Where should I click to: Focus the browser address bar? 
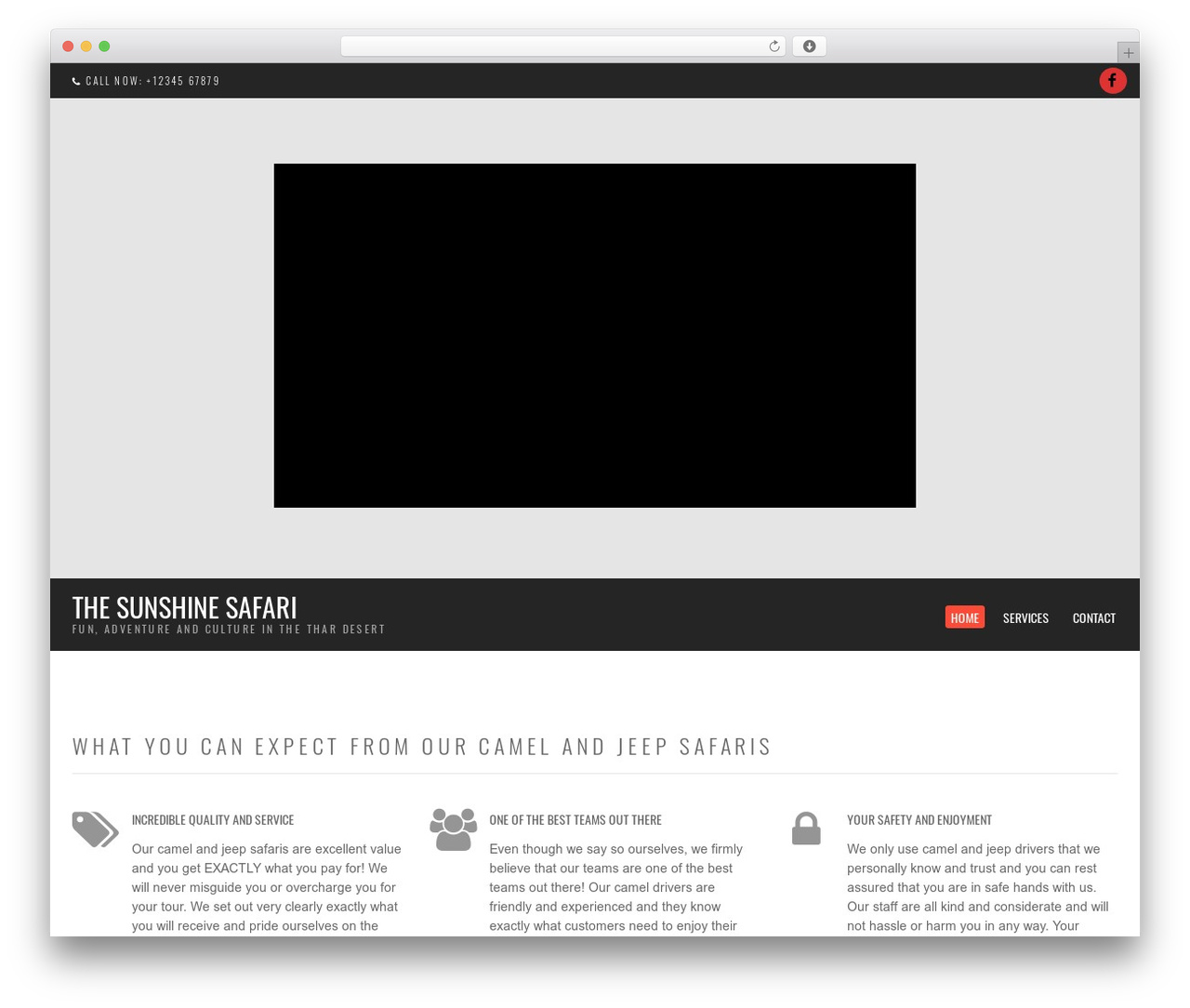click(x=562, y=46)
